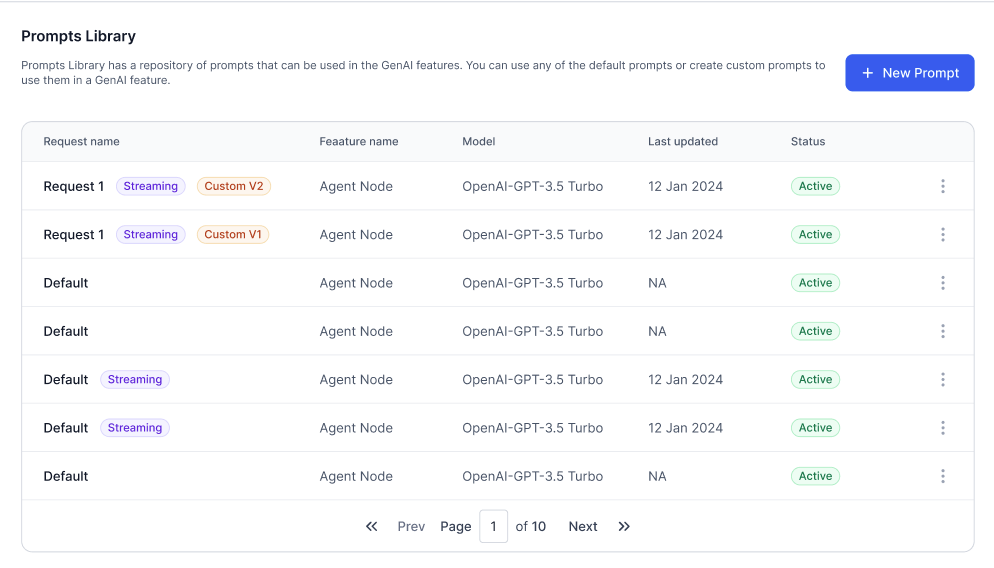Open three-dot menu on the first Default row
Image resolution: width=994 pixels, height=568 pixels.
click(x=942, y=283)
